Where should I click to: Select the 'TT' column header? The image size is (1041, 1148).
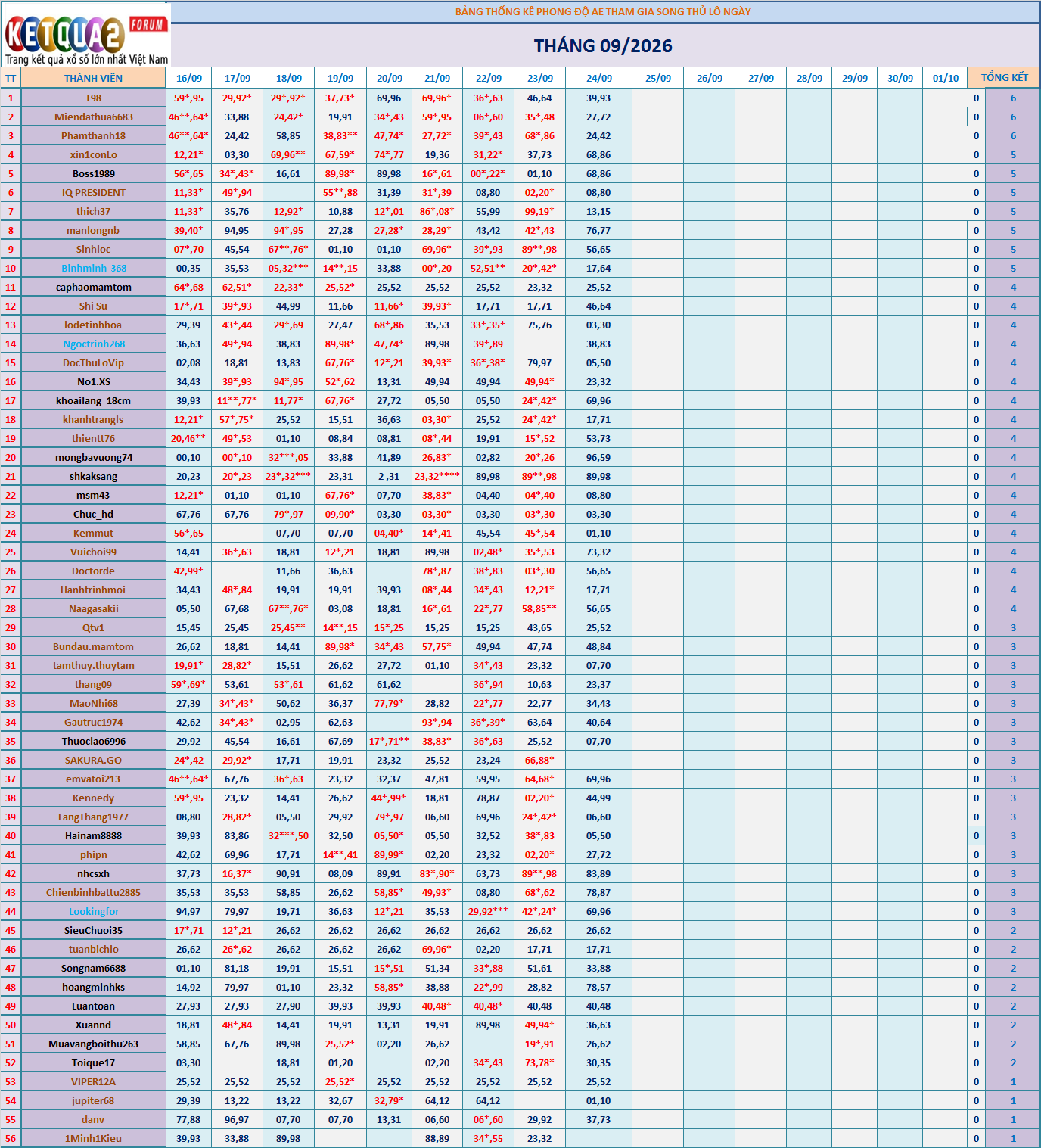11,78
